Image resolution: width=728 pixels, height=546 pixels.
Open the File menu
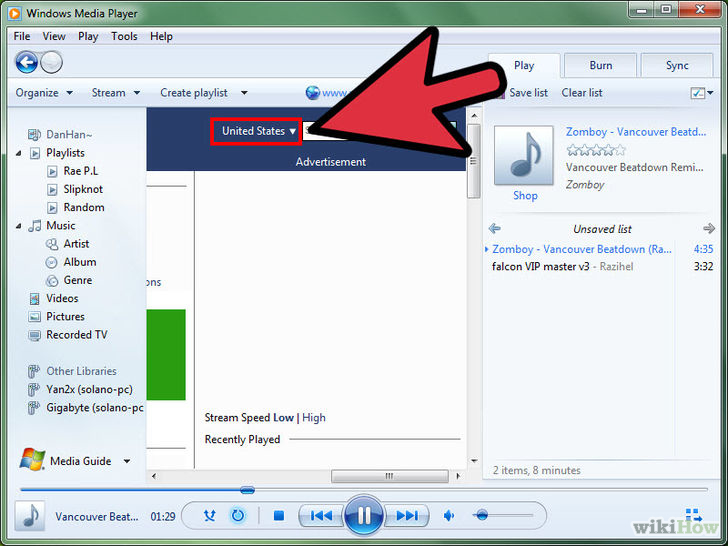click(x=22, y=36)
